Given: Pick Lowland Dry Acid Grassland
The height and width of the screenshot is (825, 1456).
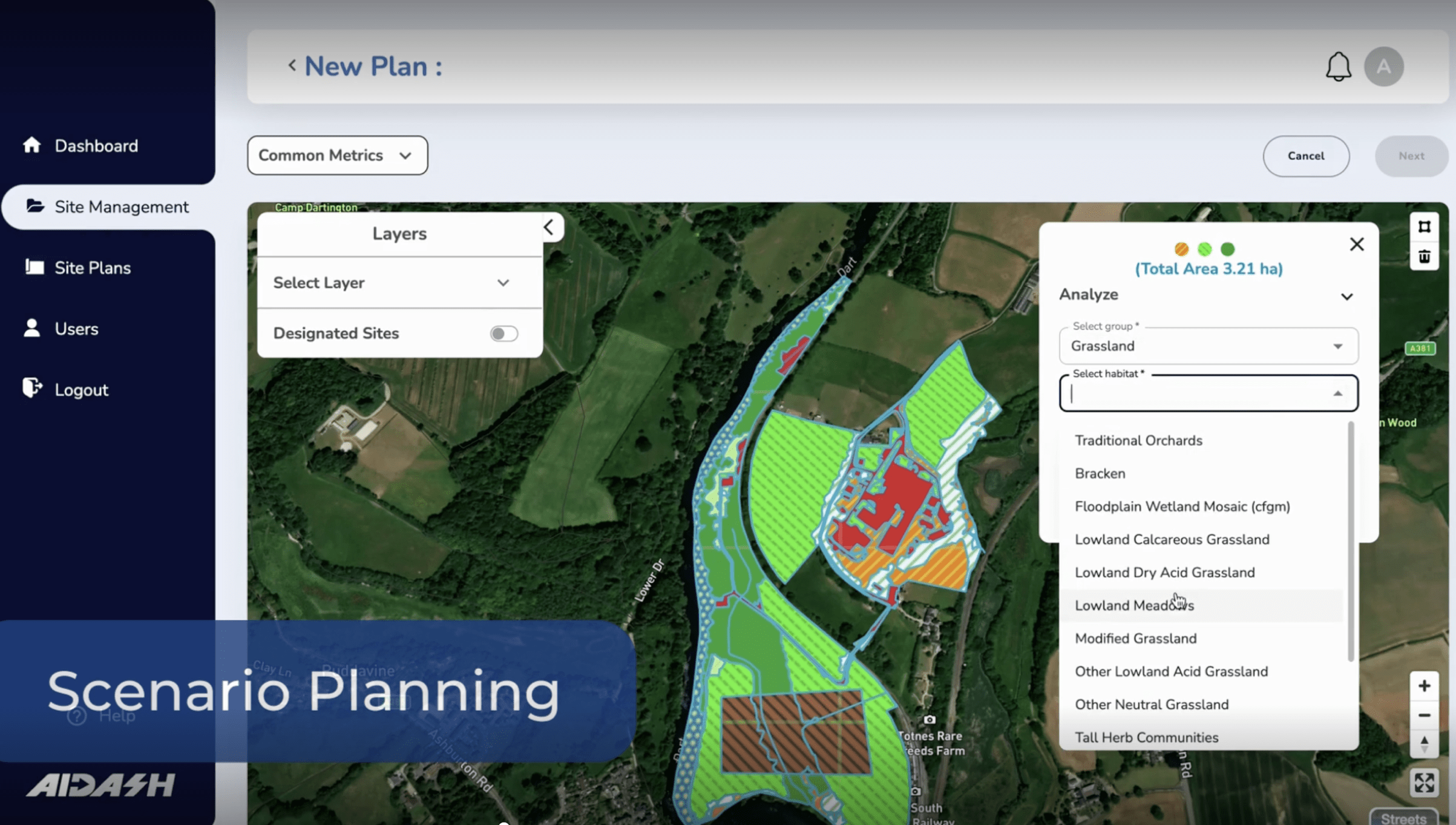Looking at the screenshot, I should click(1201, 573).
